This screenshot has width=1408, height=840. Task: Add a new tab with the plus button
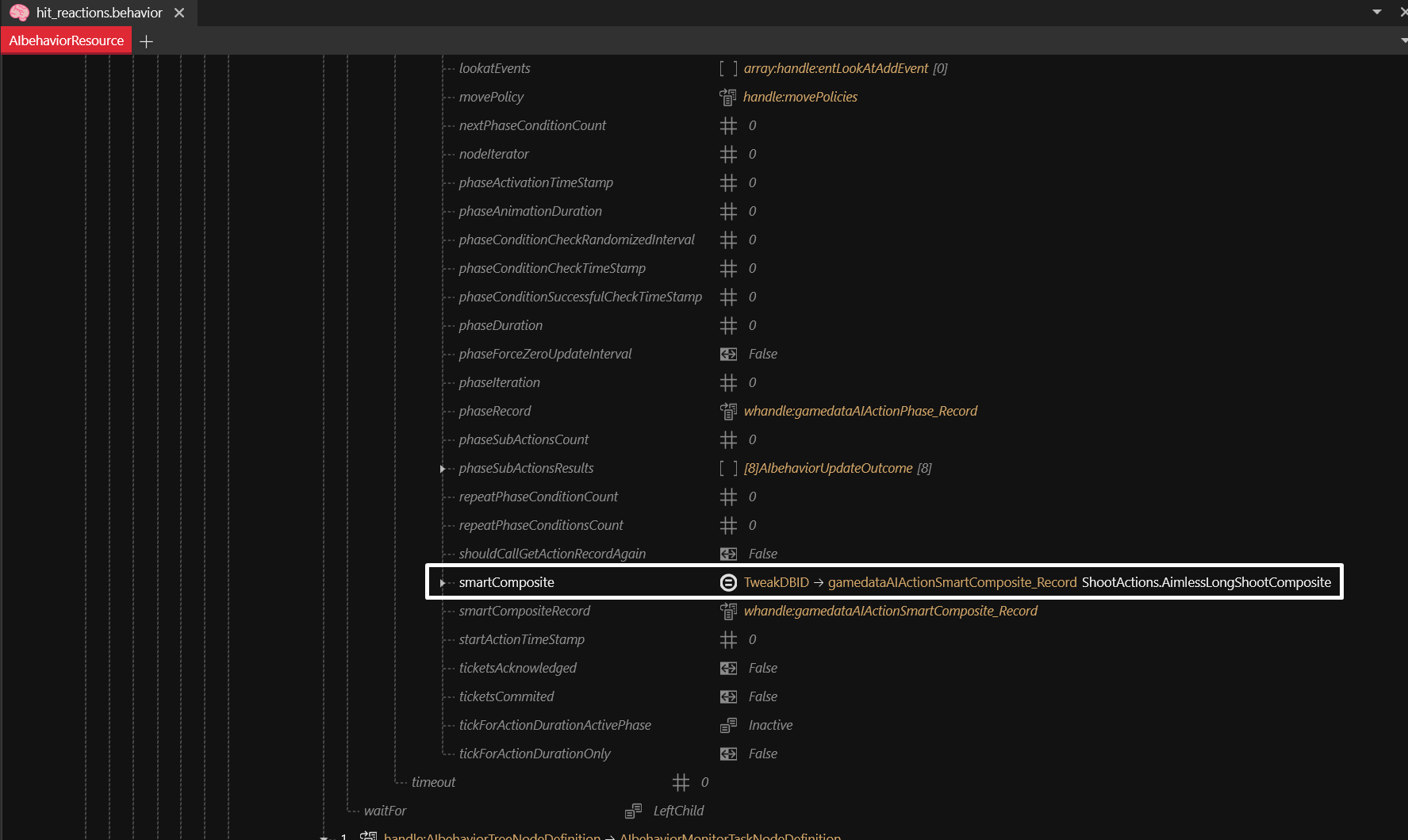(x=146, y=41)
